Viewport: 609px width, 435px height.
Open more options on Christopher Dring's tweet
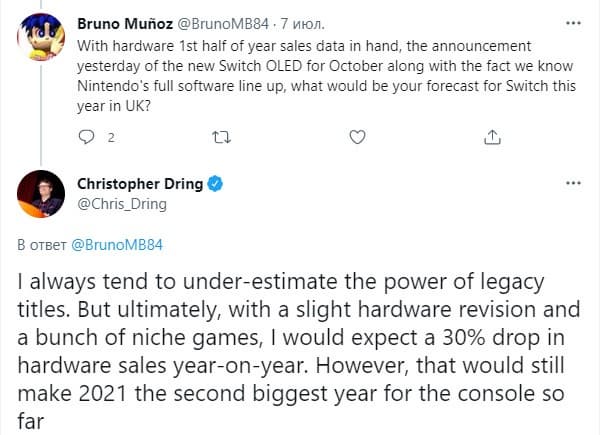572,184
